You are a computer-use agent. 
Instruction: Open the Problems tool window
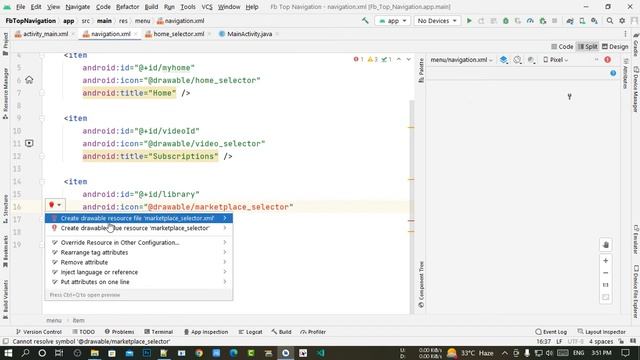click(x=119, y=332)
